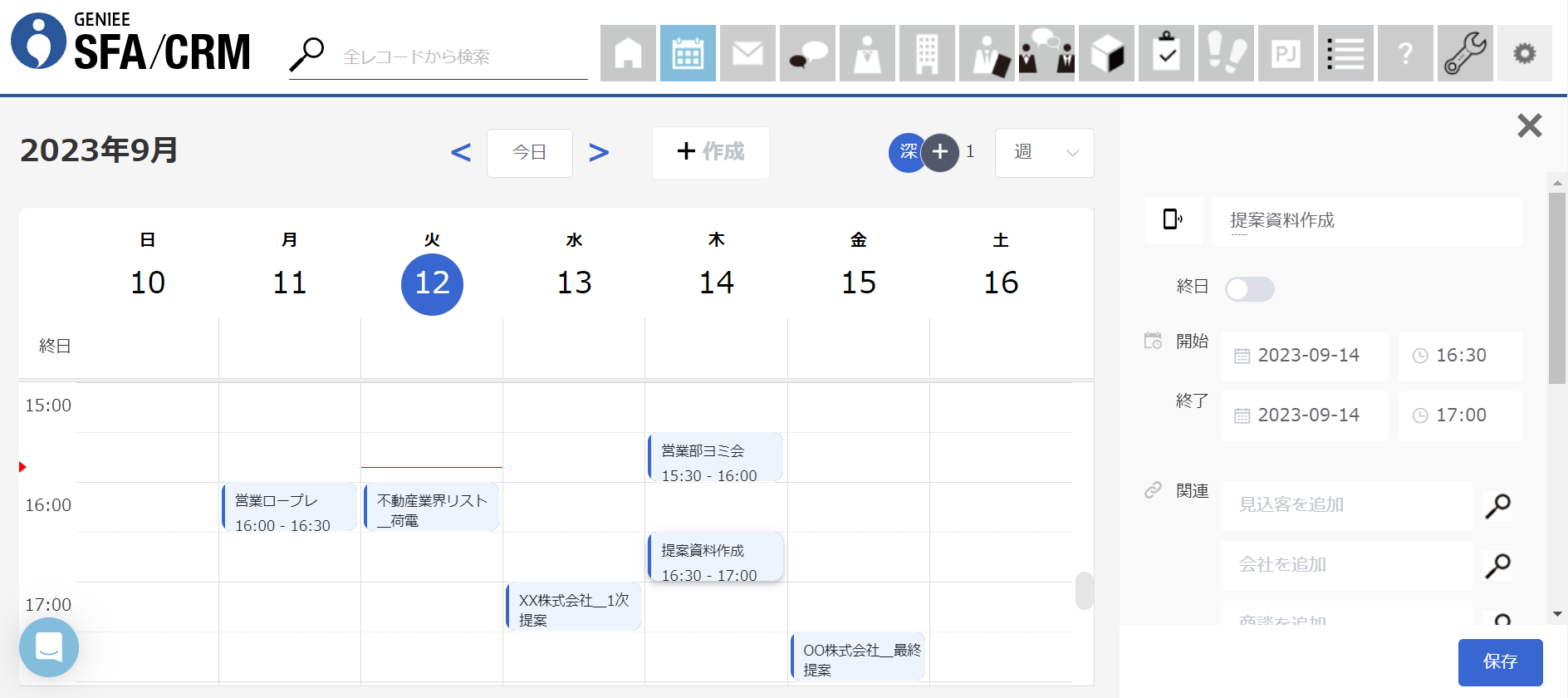Select Friday 15 in week header
1568x698 pixels.
[859, 283]
